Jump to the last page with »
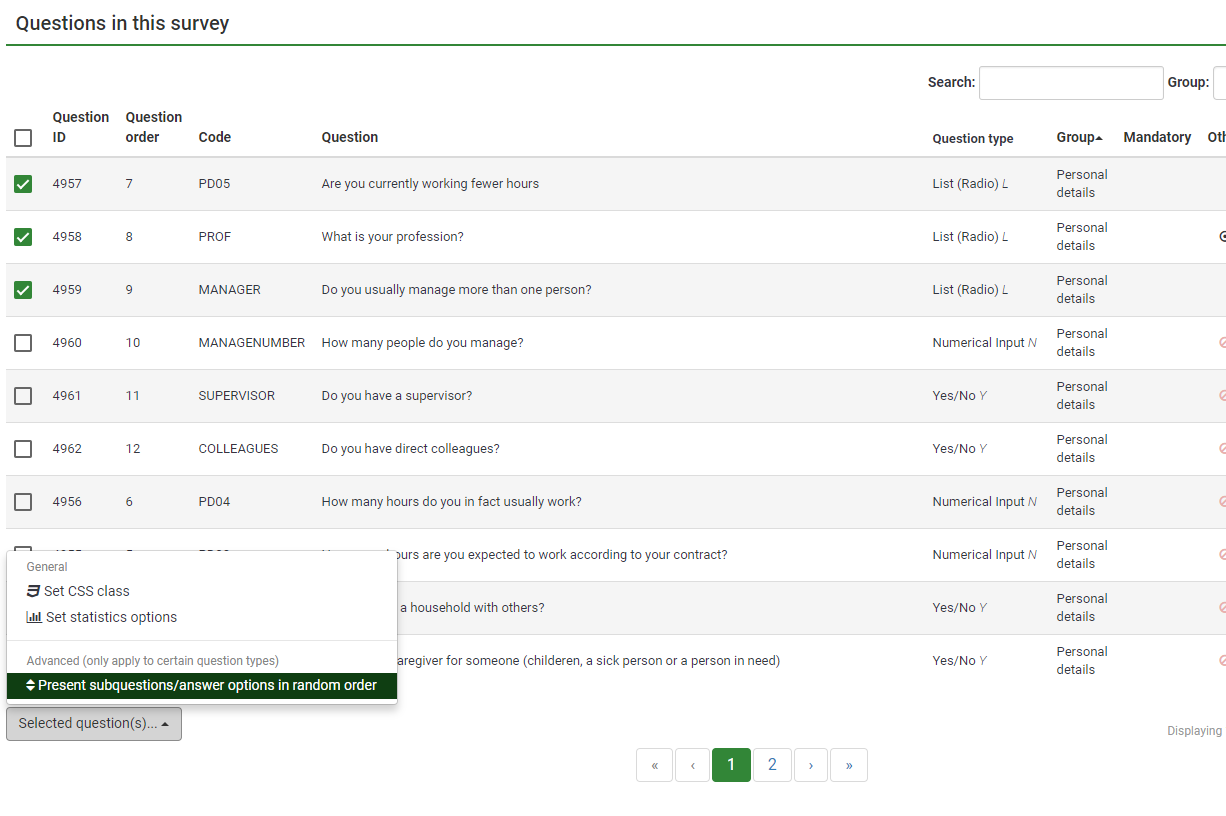 pyautogui.click(x=849, y=765)
